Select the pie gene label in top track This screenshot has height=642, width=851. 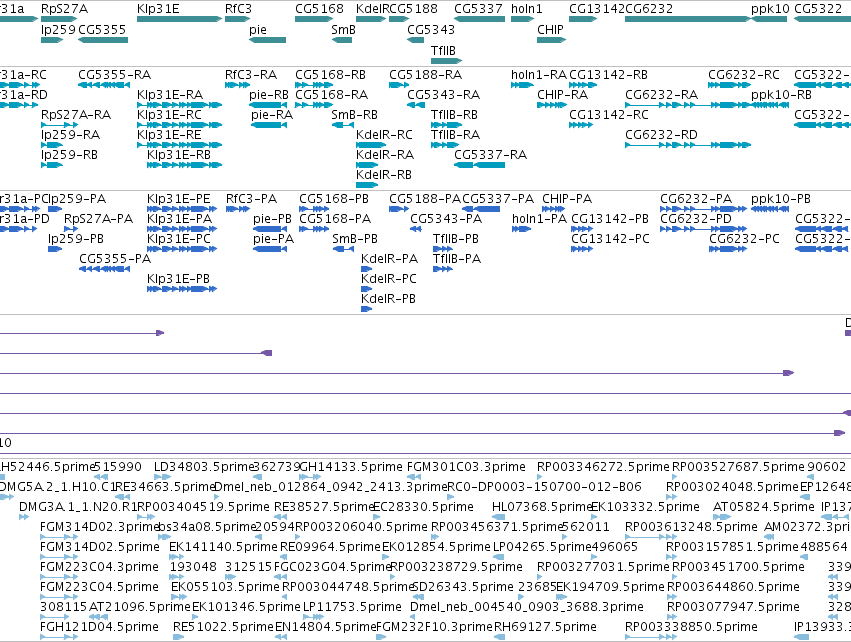click(258, 30)
